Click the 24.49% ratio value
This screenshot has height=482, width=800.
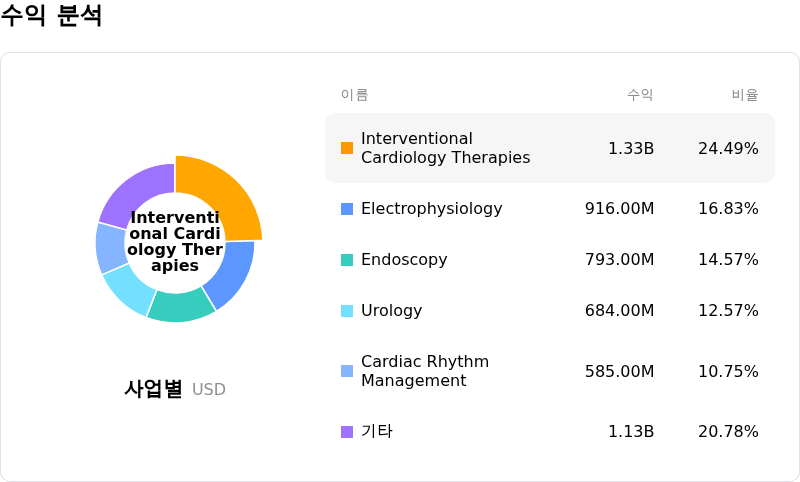pos(728,148)
